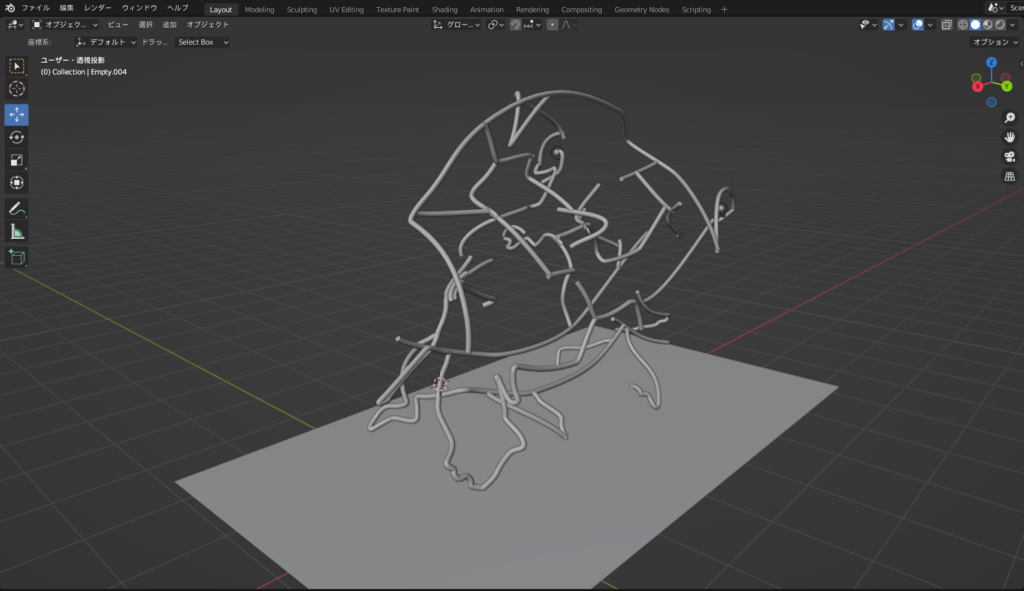
Task: Choose the Move tool
Action: tap(17, 114)
